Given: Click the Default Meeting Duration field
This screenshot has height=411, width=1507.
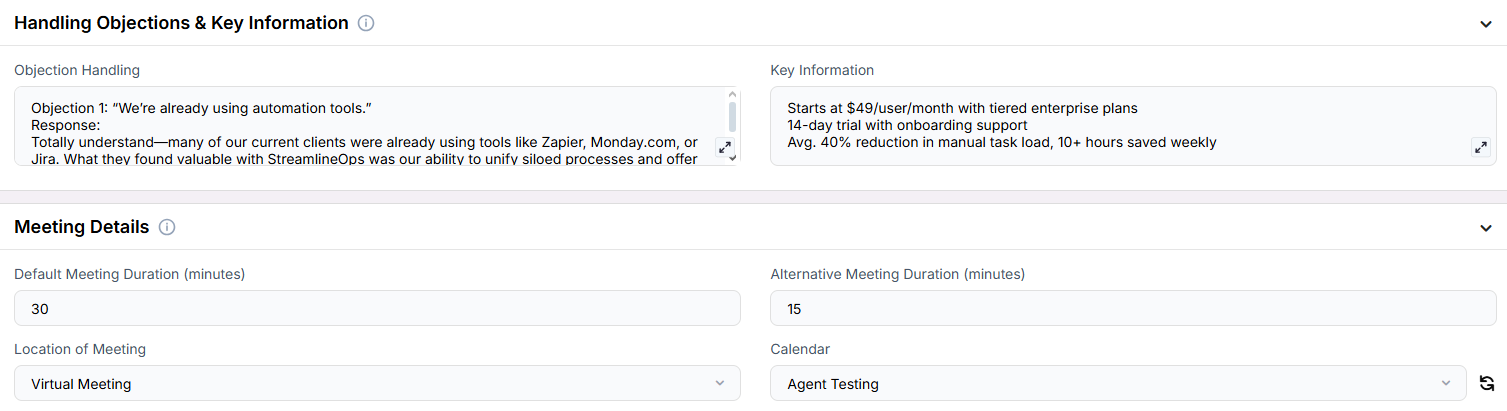Looking at the screenshot, I should pyautogui.click(x=377, y=308).
